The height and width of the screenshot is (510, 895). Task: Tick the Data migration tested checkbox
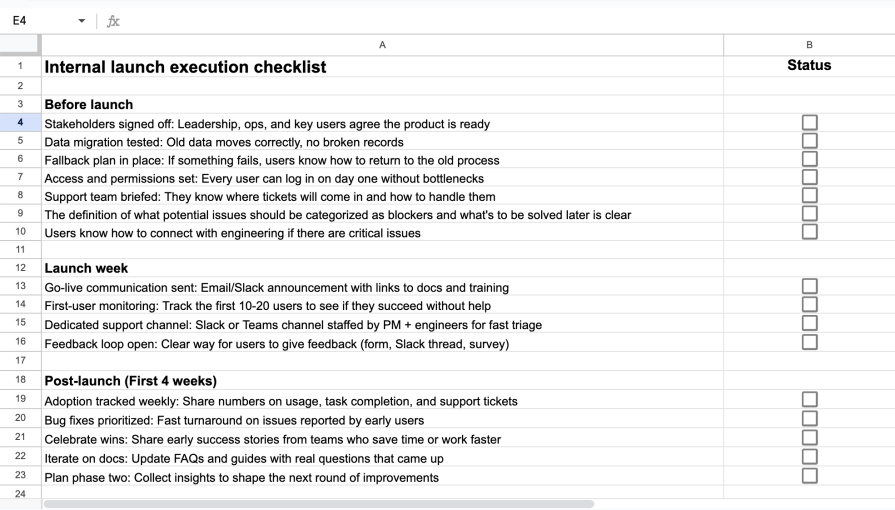(x=810, y=141)
